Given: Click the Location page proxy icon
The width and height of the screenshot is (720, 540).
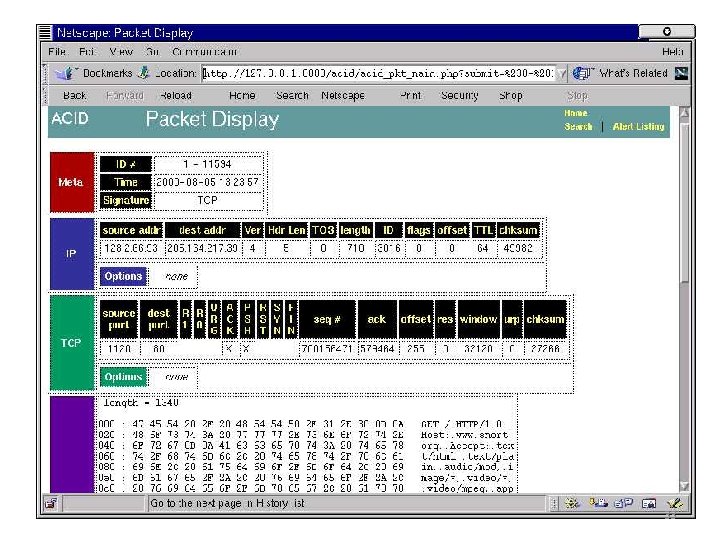Looking at the screenshot, I should (144, 73).
